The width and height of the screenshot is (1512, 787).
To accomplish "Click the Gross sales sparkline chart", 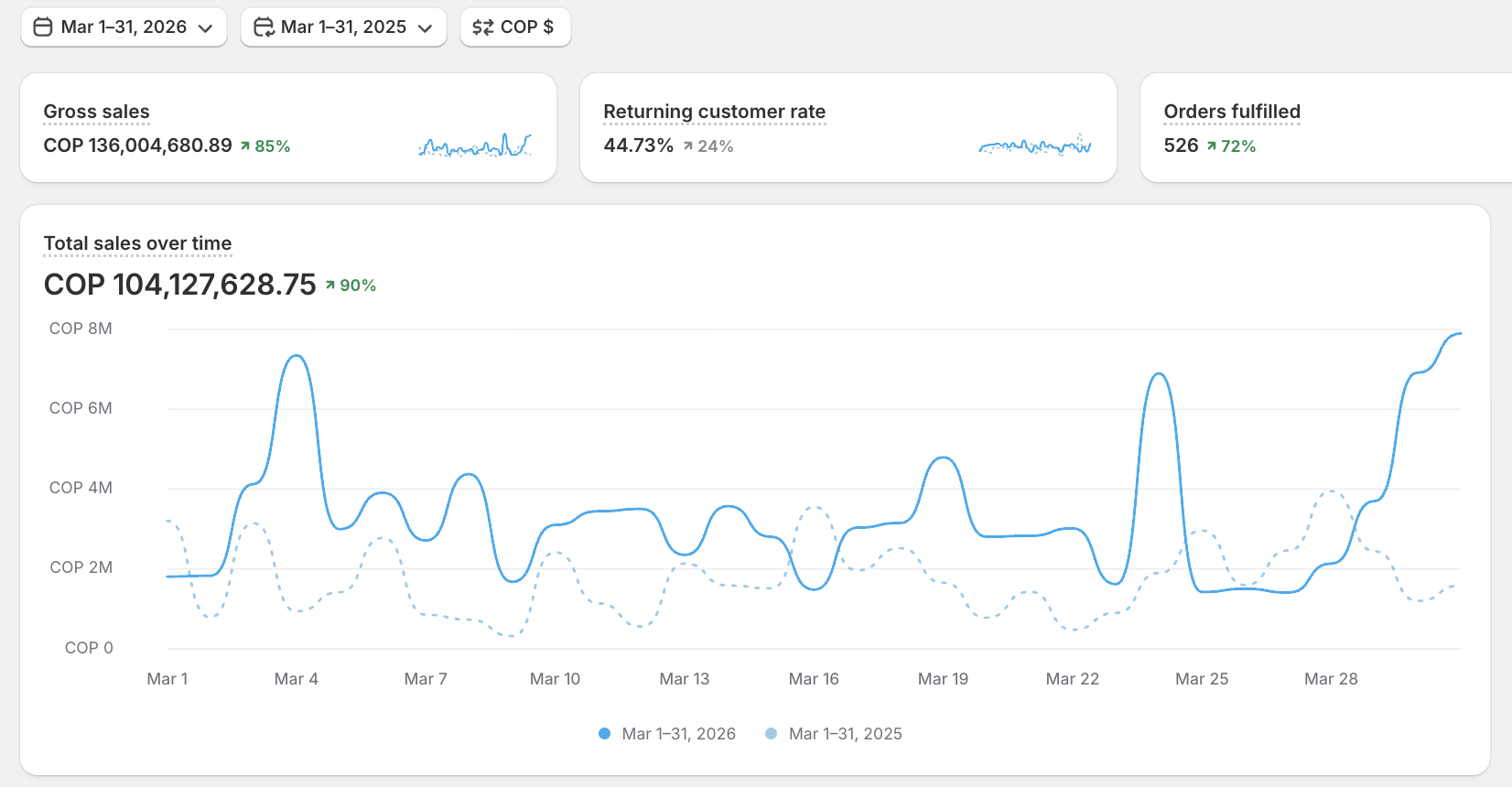I will pyautogui.click(x=475, y=146).
